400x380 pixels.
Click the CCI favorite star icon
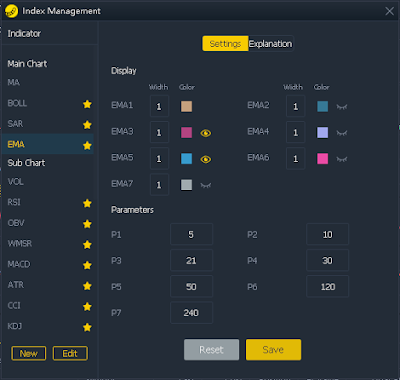pyautogui.click(x=87, y=306)
